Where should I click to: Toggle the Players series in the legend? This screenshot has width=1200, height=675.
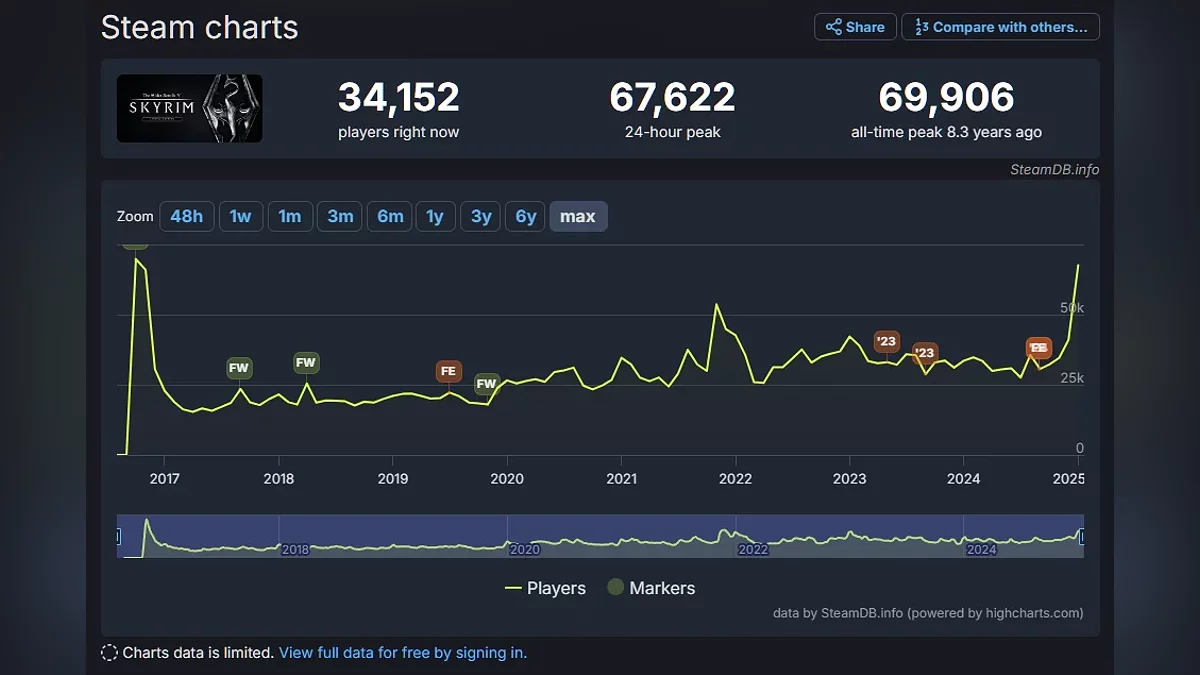(x=546, y=588)
